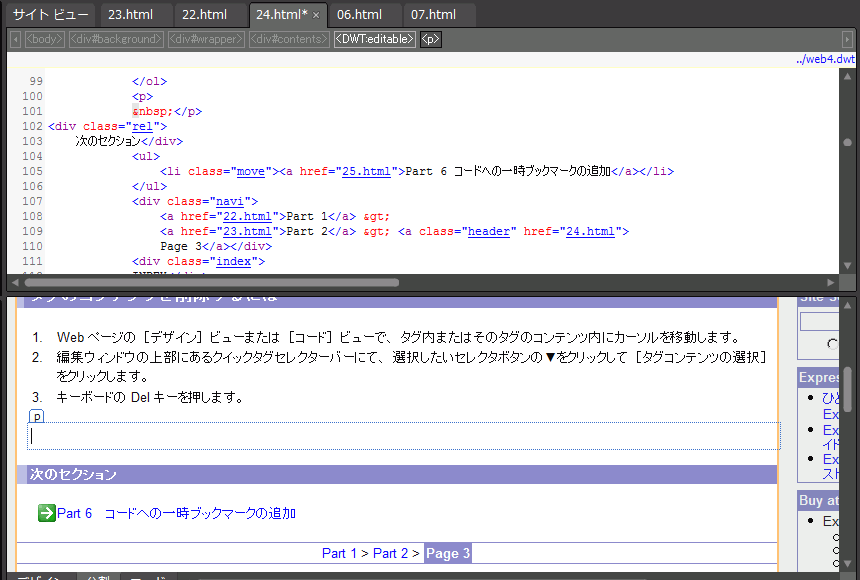
Task: Click the Buy at sidebar heading
Action: (x=819, y=500)
